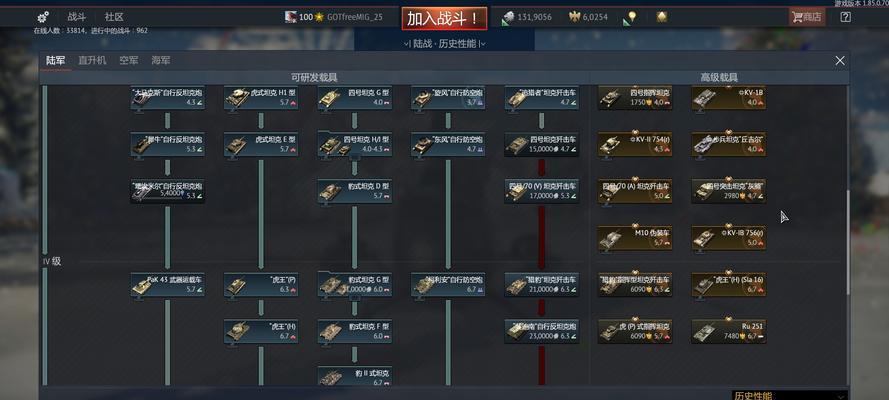Click the help question mark icon
Screen dimensions: 889x400
pyautogui.click(x=845, y=17)
